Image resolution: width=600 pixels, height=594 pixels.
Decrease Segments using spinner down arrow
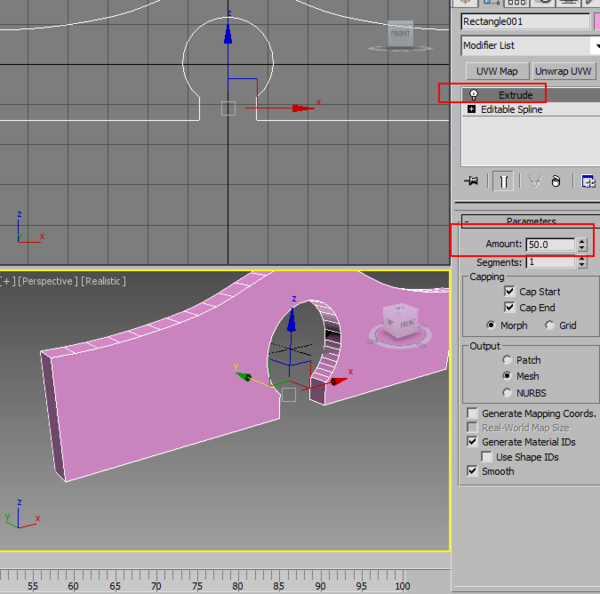[x=582, y=265]
